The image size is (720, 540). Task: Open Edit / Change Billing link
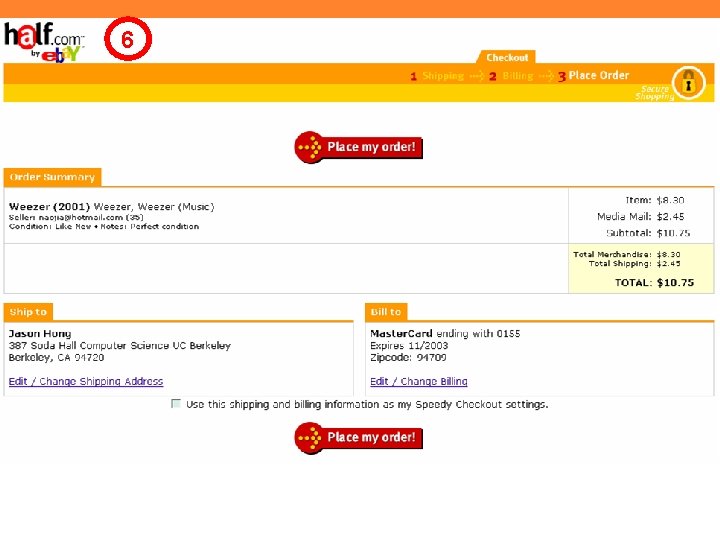click(419, 382)
